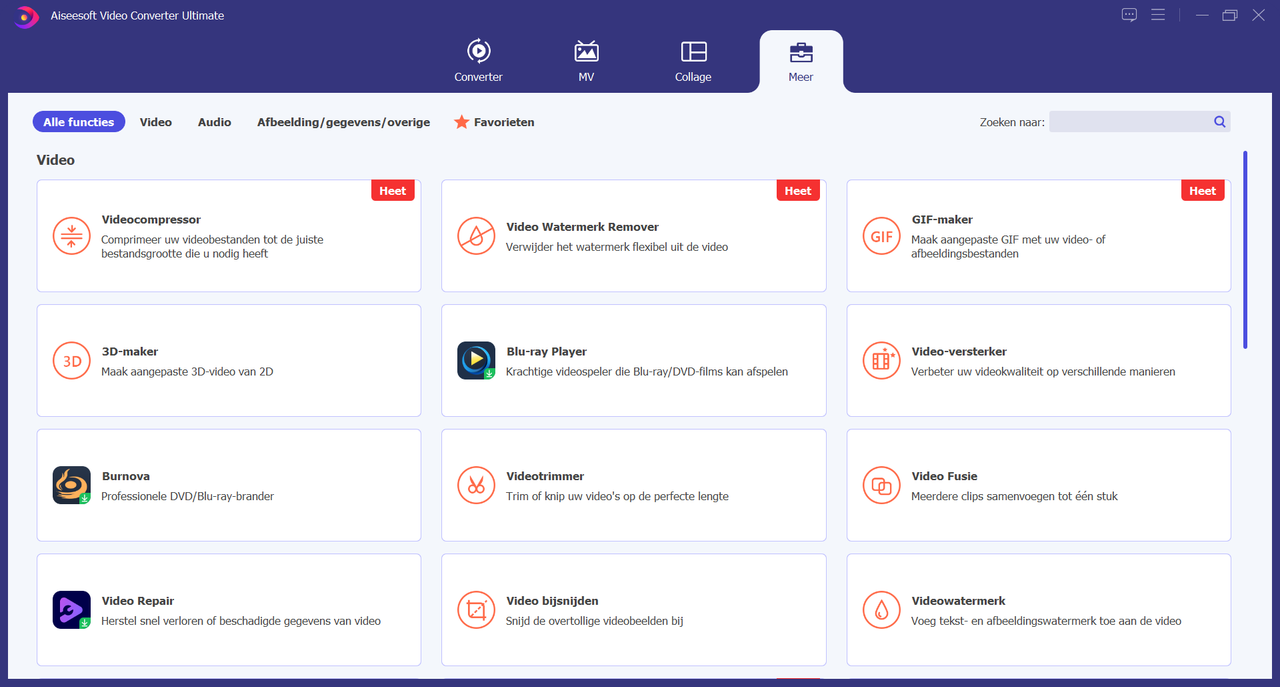Open the Converter tab icon
The height and width of the screenshot is (687, 1280).
tap(478, 51)
